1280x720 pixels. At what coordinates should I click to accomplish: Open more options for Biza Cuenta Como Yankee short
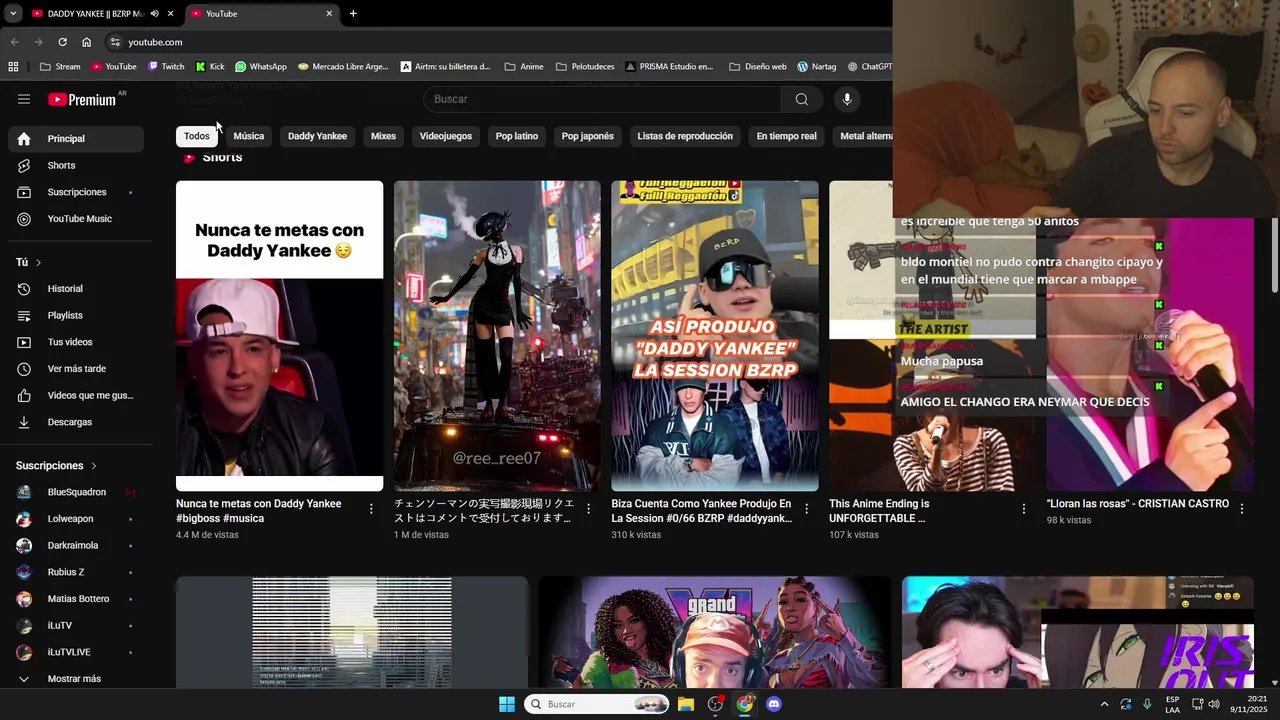(806, 509)
